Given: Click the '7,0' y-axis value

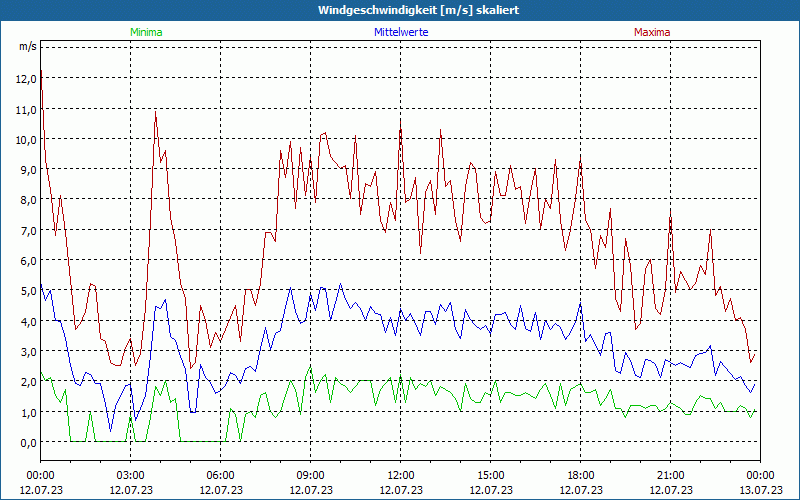Looking at the screenshot, I should pyautogui.click(x=30, y=230).
